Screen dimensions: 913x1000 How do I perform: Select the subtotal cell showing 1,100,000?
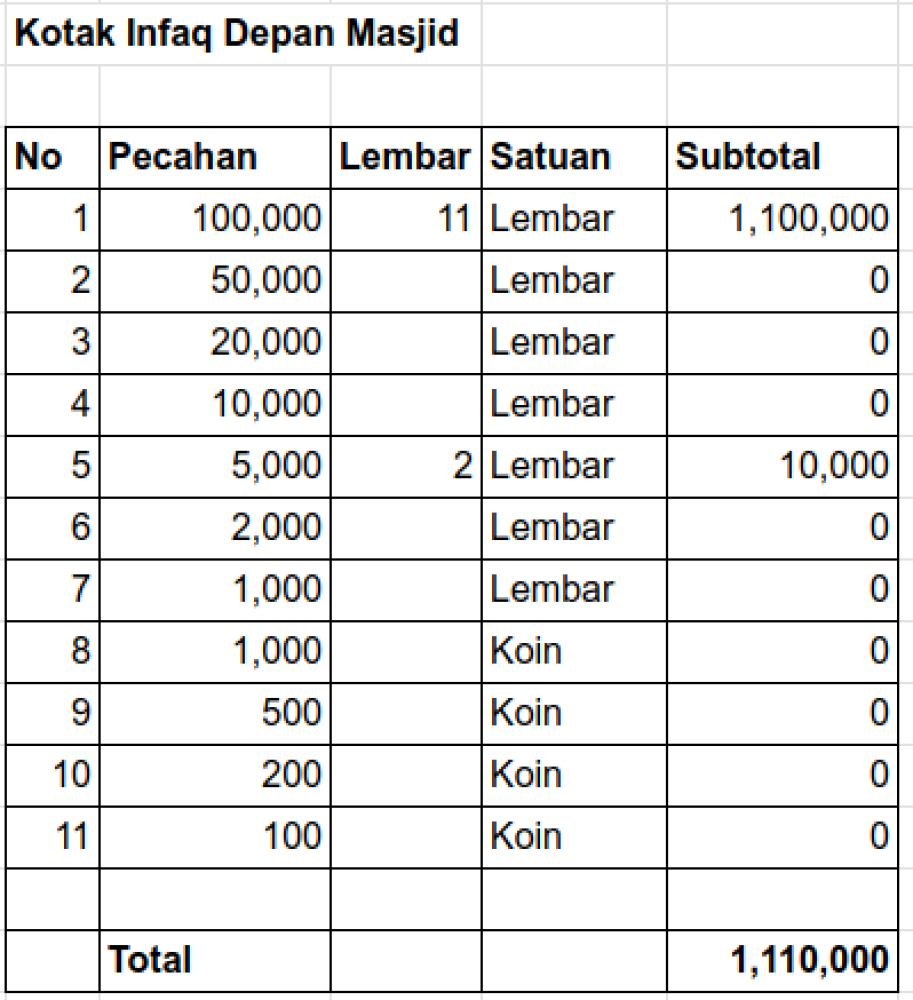pos(781,219)
